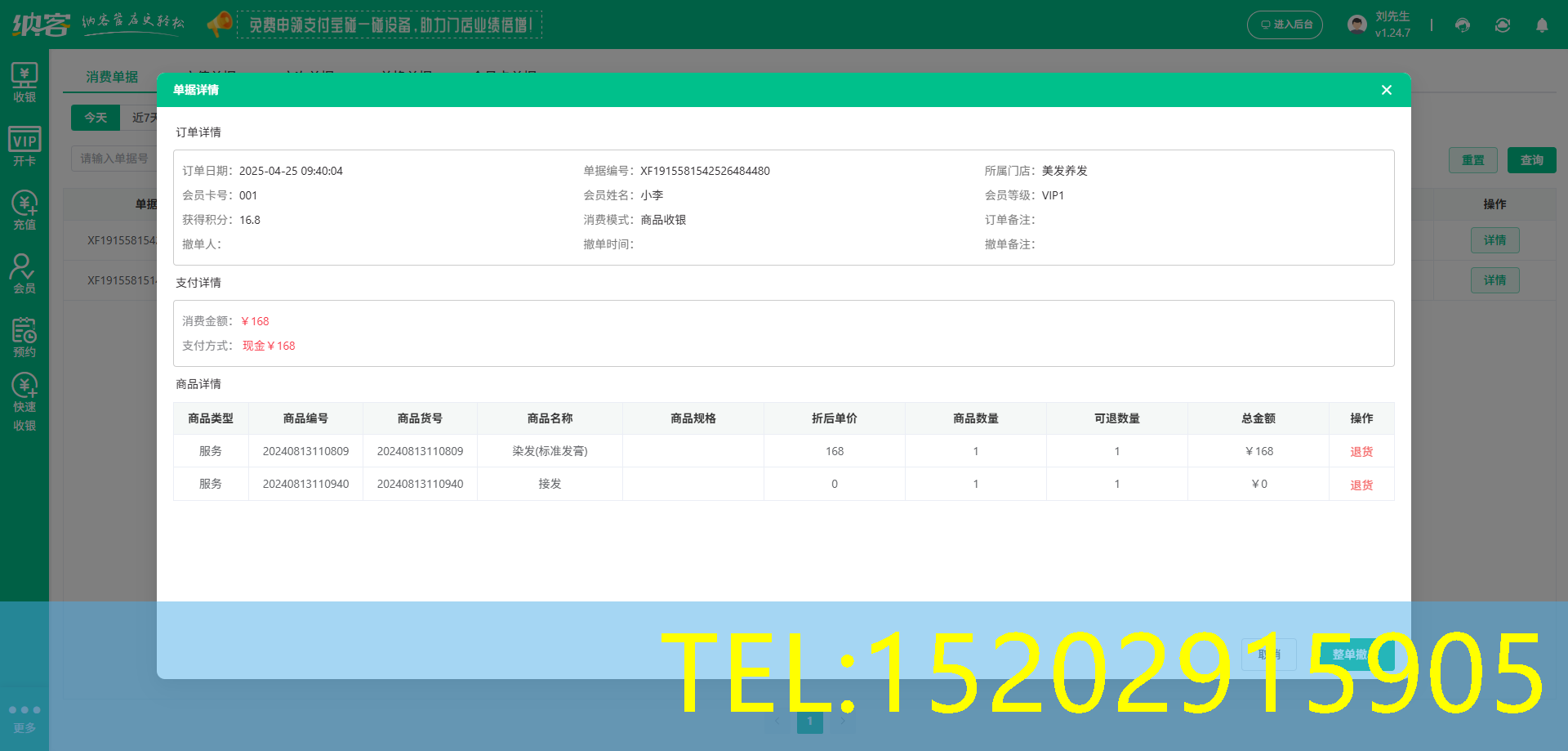Click the 刘先生 username text
The width and height of the screenshot is (1568, 751).
click(x=1392, y=16)
